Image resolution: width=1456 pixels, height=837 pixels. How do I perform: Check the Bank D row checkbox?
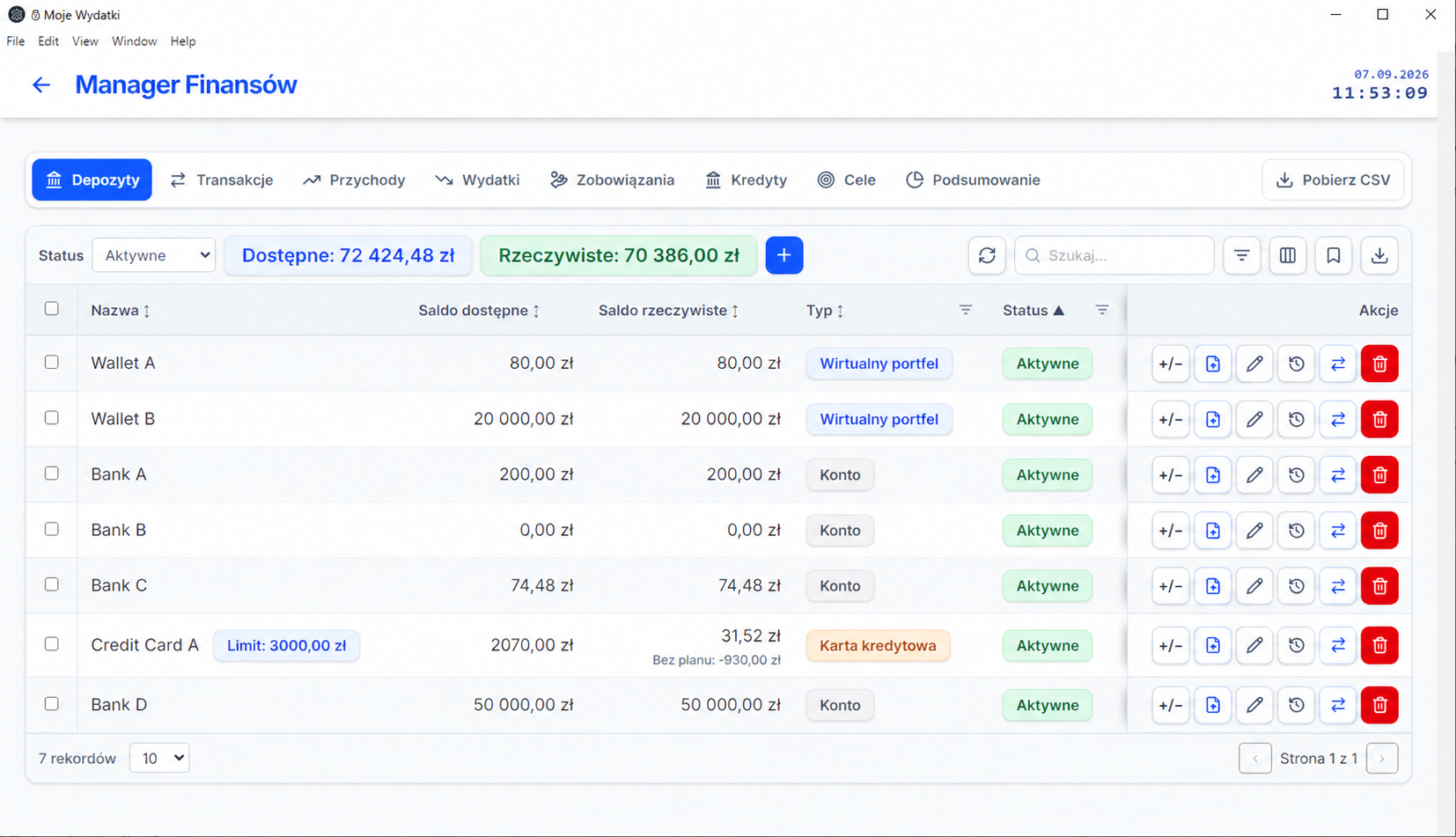[x=52, y=704]
